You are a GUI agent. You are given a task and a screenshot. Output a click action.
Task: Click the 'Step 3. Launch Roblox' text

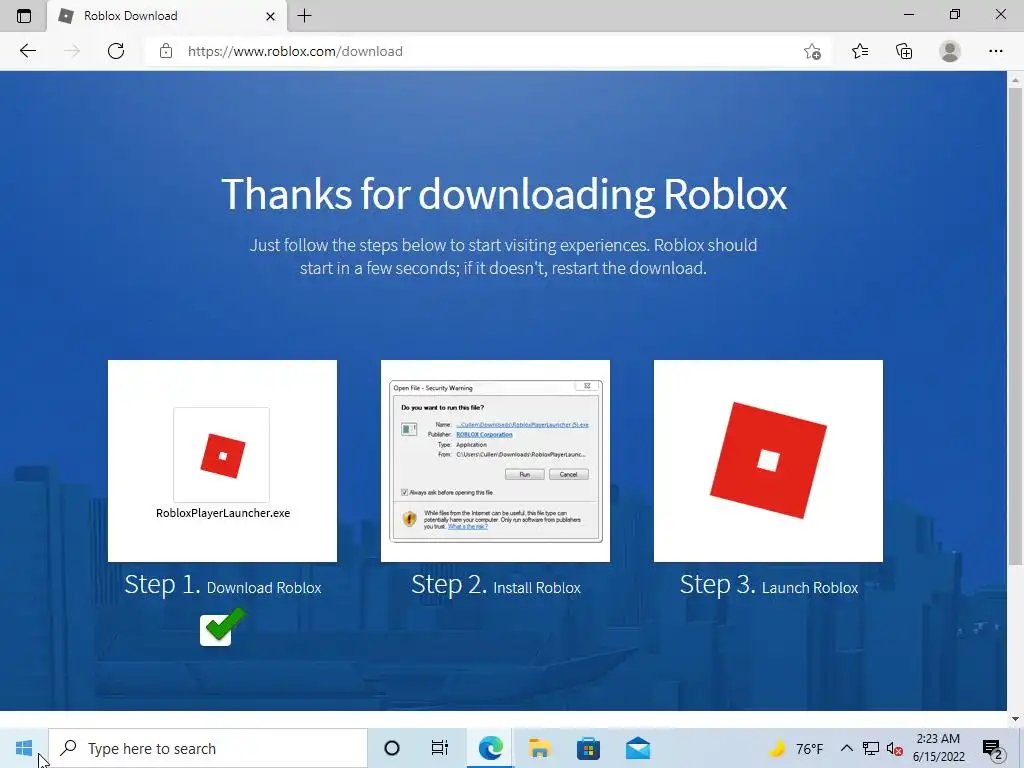(769, 585)
